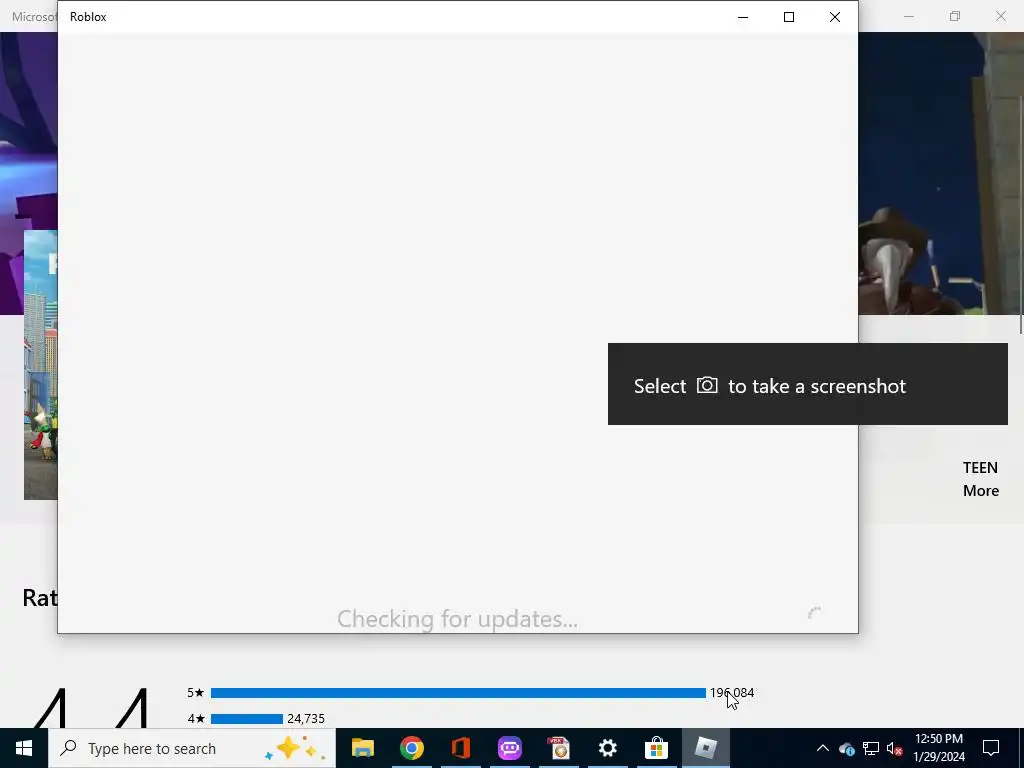
Task: Click the taskbar search box
Action: coord(192,748)
